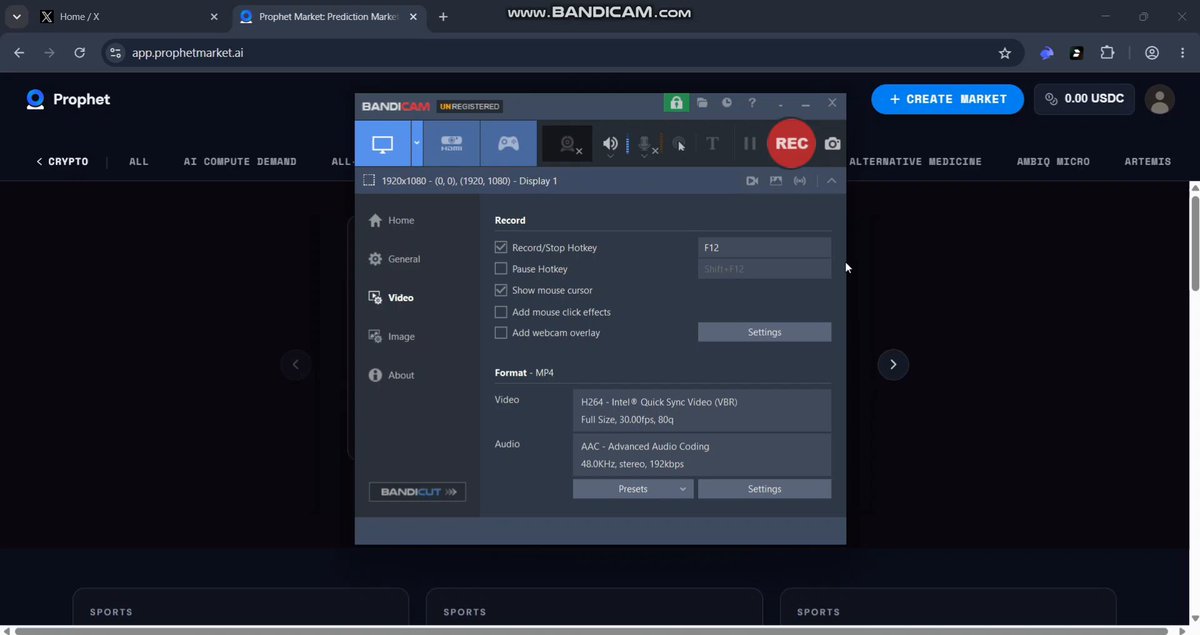Click CREATE MARKET button on Prophet page

(947, 99)
